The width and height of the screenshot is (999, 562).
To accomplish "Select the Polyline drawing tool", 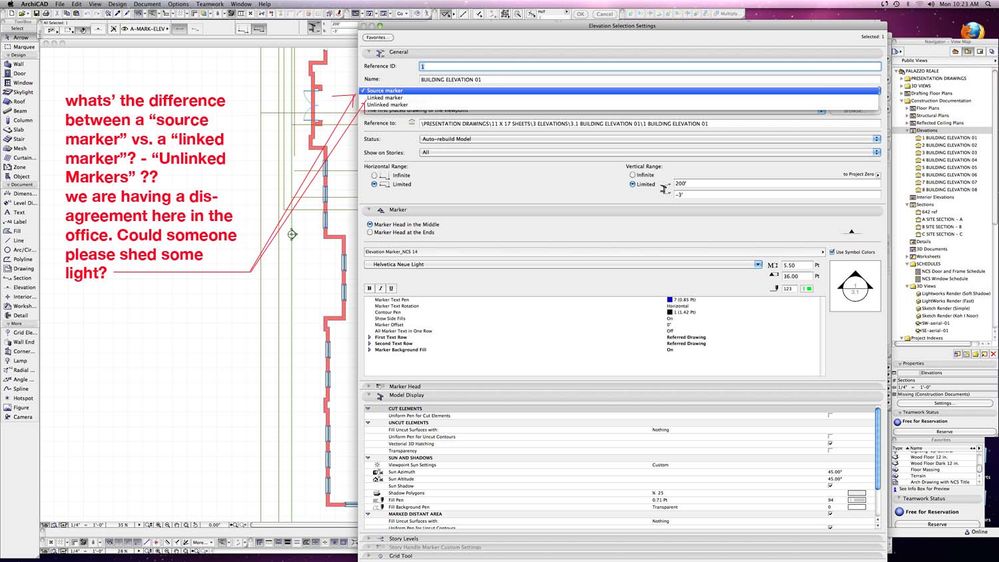I will point(21,259).
